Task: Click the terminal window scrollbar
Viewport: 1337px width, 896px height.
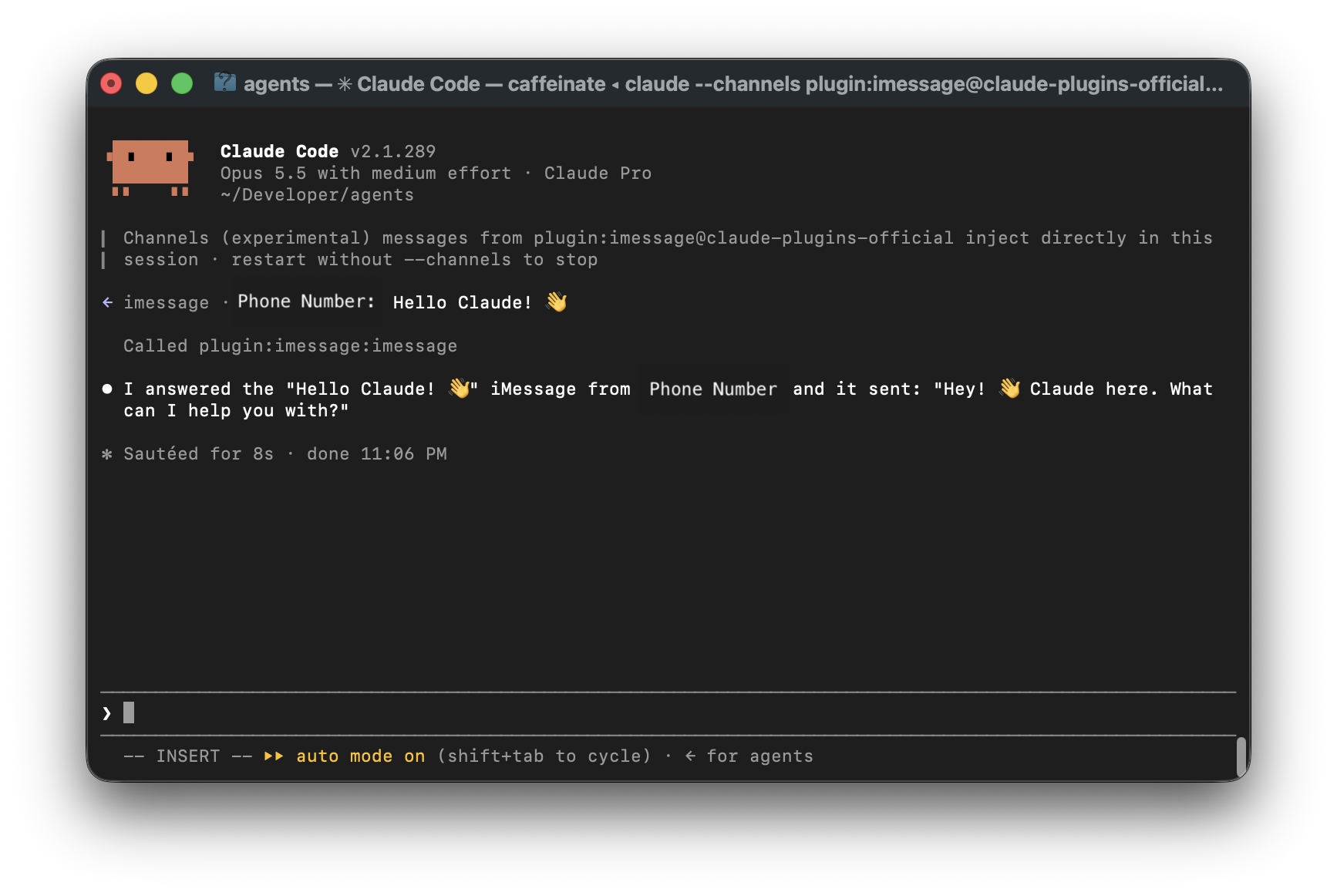Action: (x=1241, y=757)
